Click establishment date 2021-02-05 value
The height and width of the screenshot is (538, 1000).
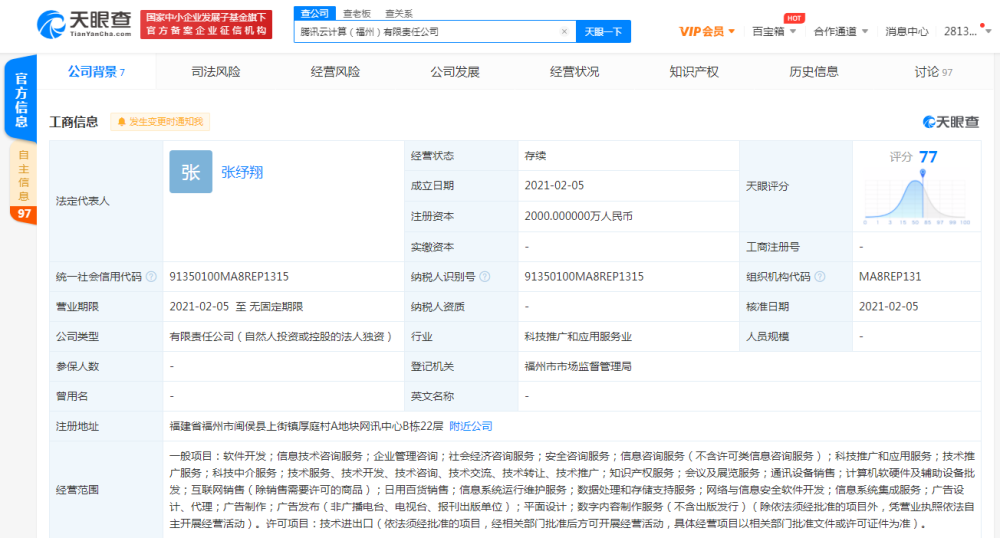(554, 185)
